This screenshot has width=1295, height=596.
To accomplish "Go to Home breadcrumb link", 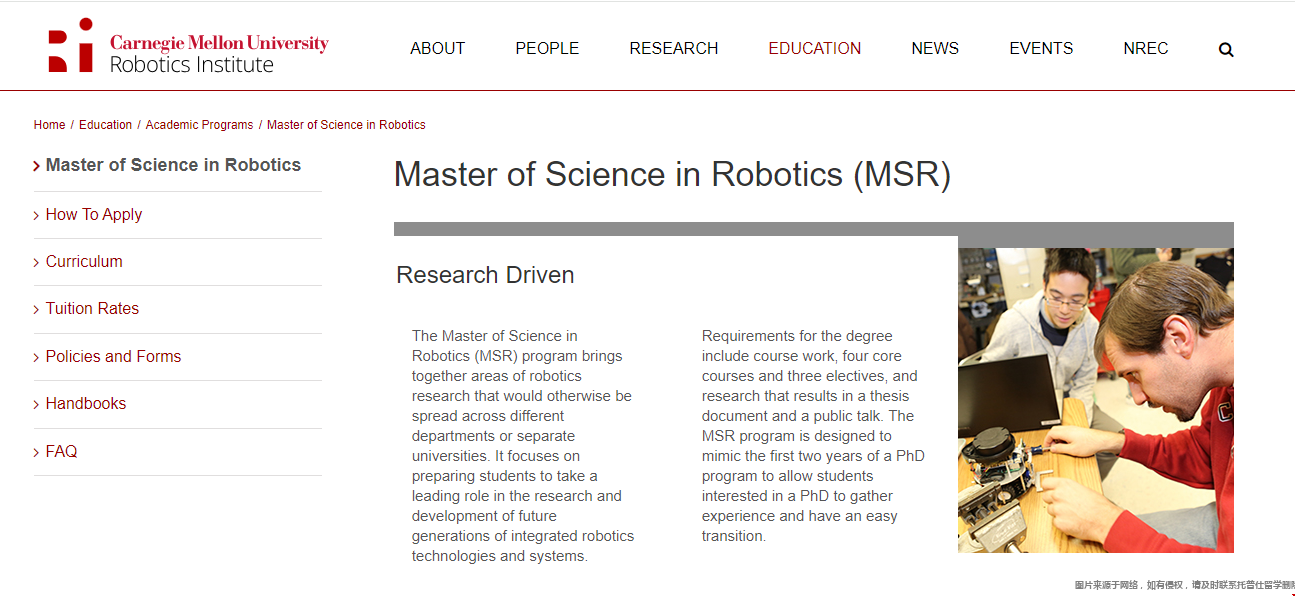I will pyautogui.click(x=49, y=125).
